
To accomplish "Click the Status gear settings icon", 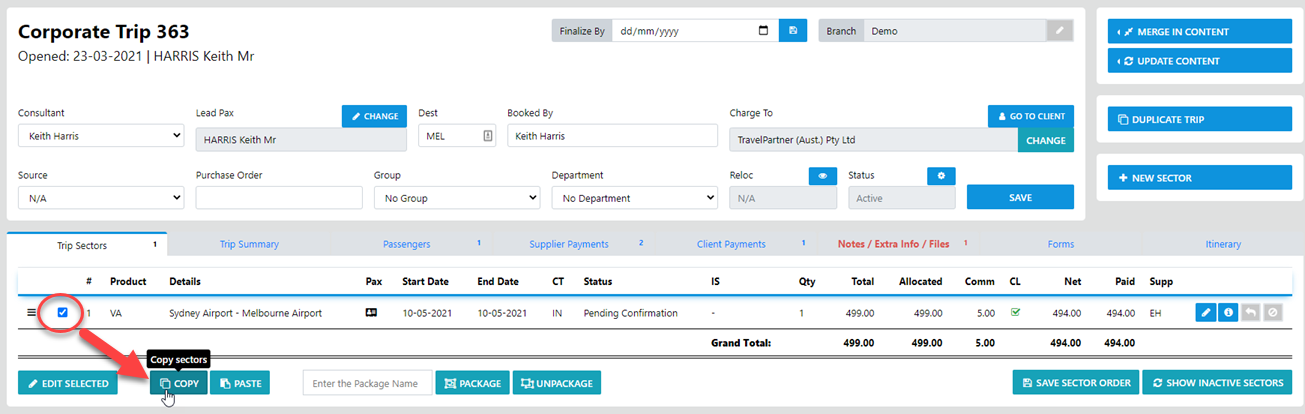I will coord(941,175).
